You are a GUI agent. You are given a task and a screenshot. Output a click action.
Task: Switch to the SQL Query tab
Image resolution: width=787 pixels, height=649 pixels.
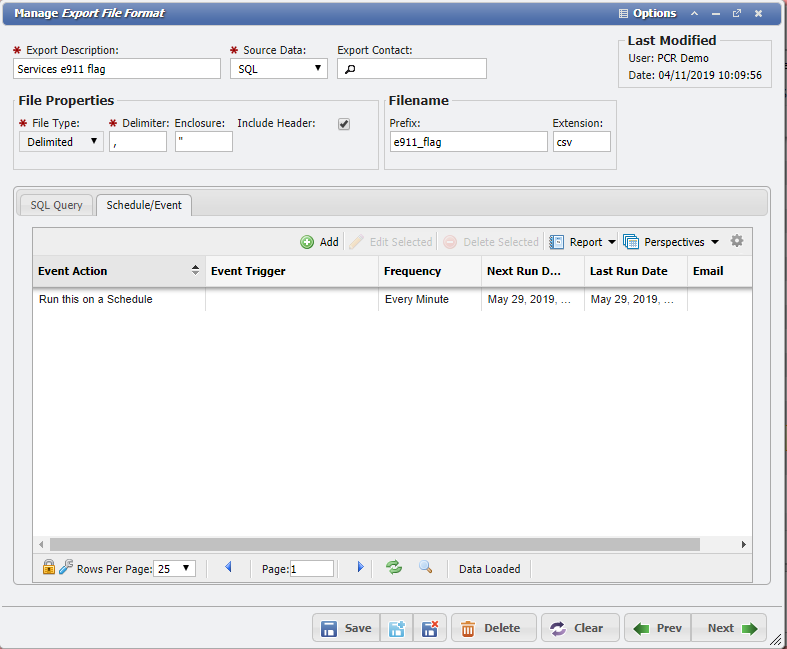point(57,205)
